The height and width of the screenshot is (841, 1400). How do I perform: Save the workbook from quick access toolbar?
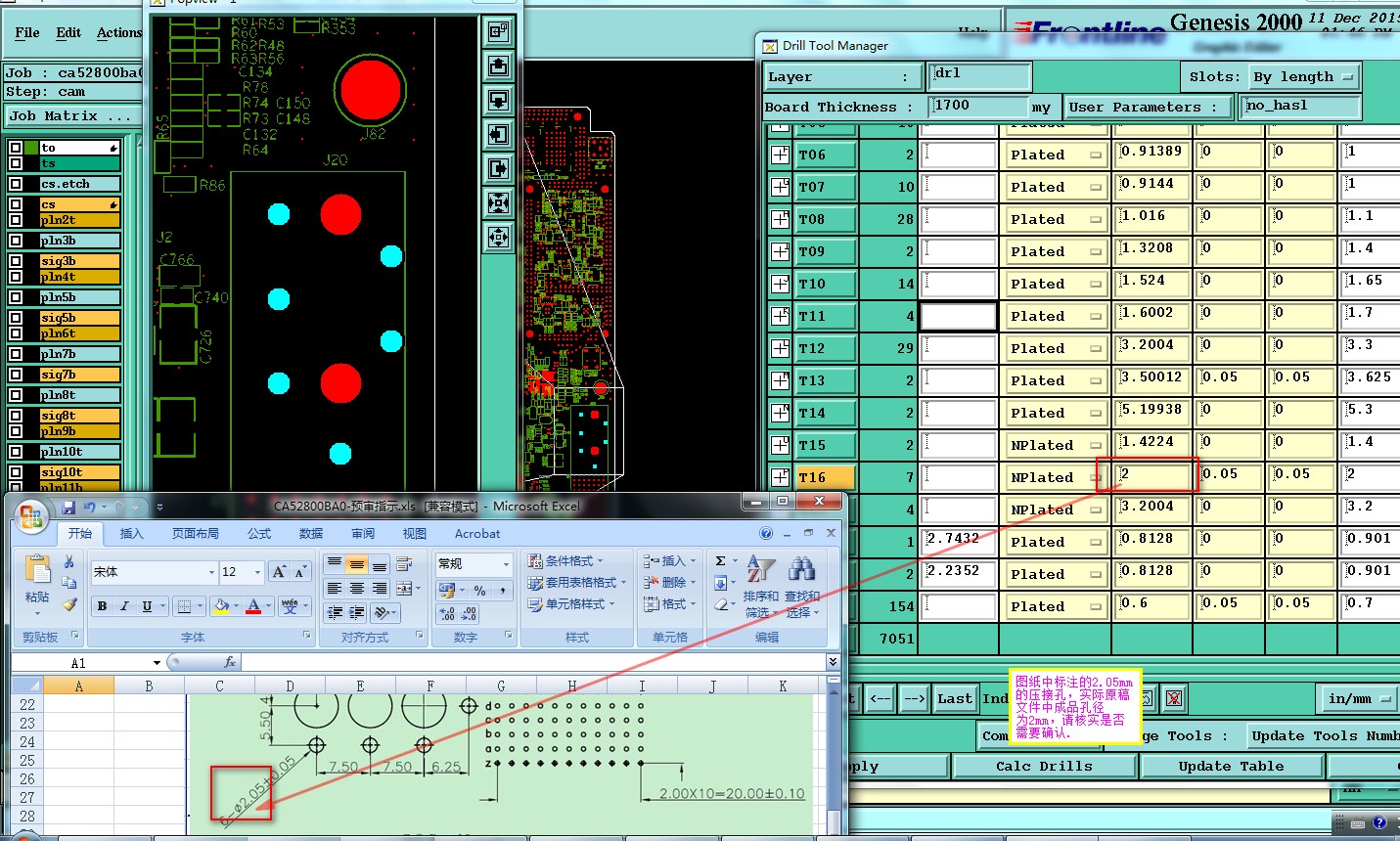68,507
